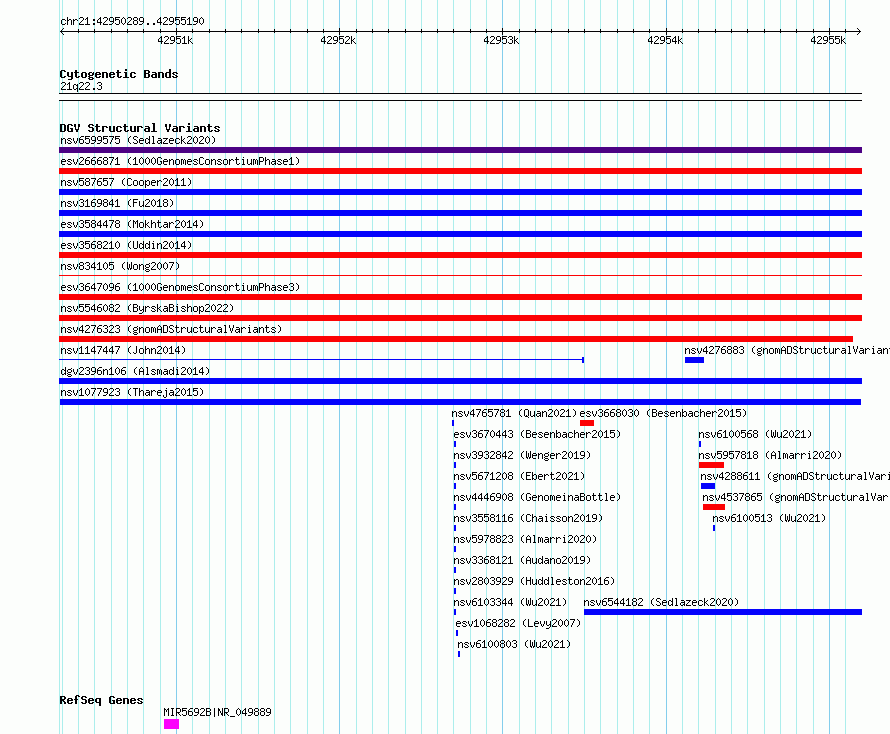Viewport: 890px width, 734px height.
Task: Click nsv1077923 (Thareja2015) label
Action: pos(132,392)
